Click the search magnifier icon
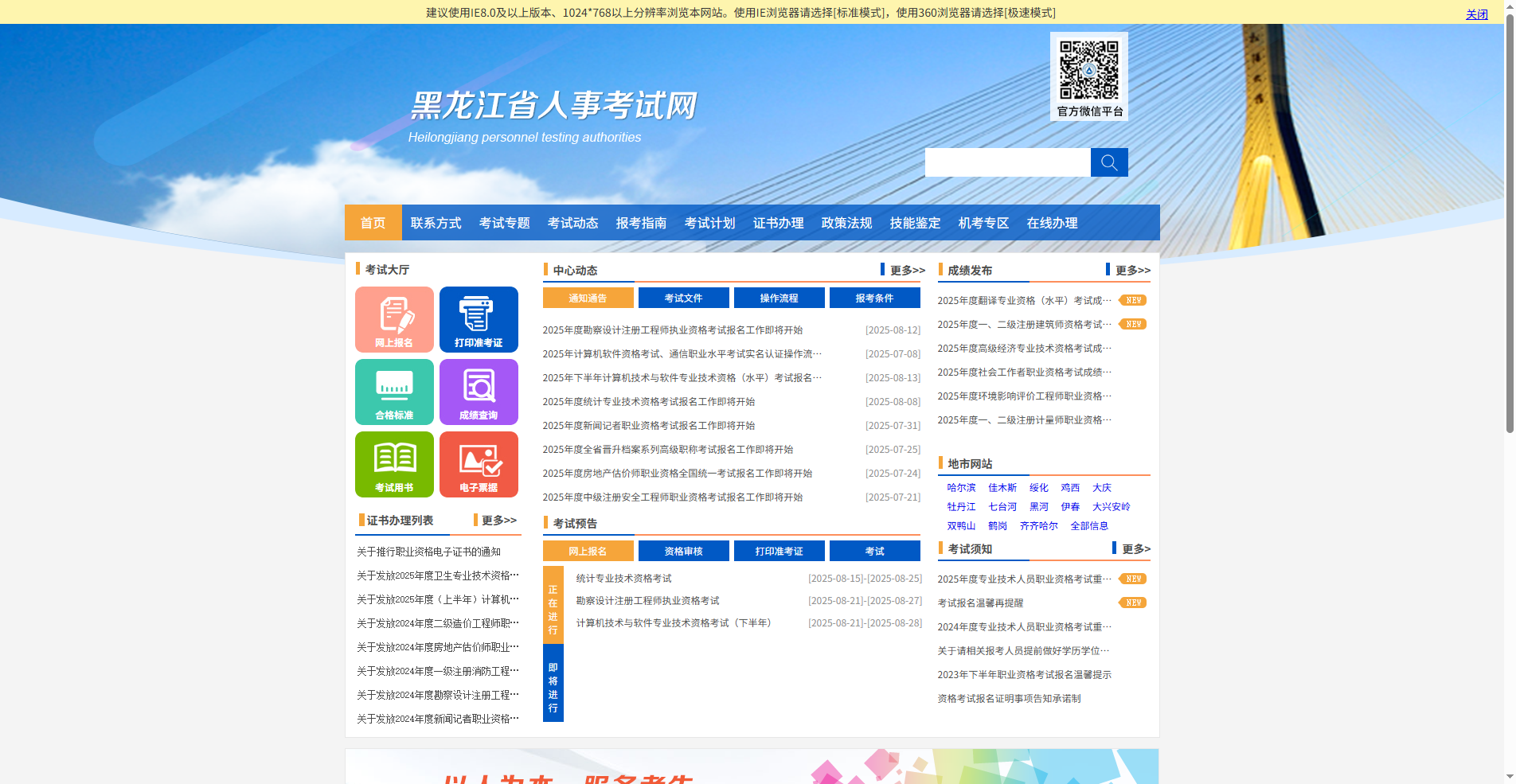Screen dimensions: 1516x784 point(1108,162)
